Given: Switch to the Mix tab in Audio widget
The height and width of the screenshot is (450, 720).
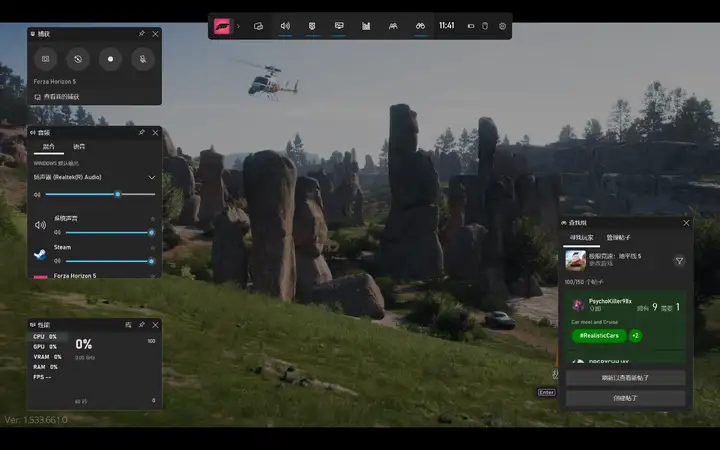Looking at the screenshot, I should pyautogui.click(x=49, y=146).
